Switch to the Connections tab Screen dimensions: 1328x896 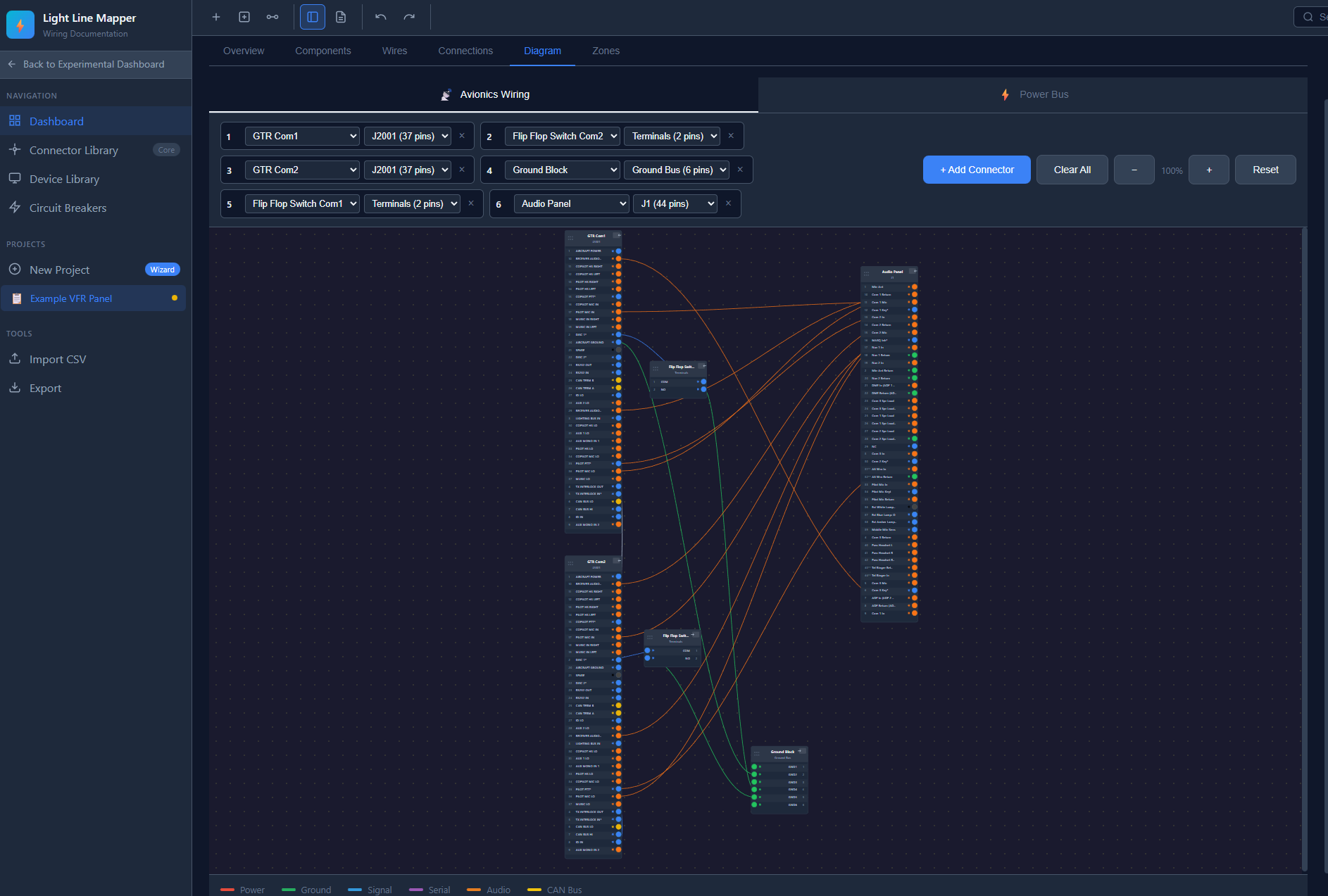tap(465, 51)
